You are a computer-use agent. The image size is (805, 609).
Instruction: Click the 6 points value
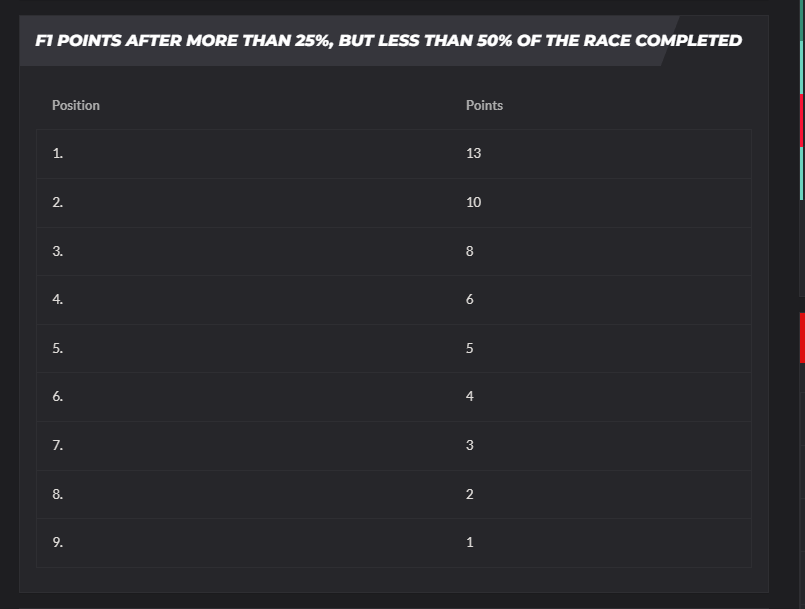pyautogui.click(x=470, y=299)
